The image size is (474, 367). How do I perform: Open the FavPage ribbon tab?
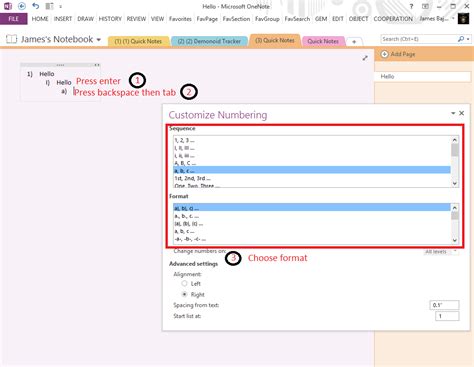coord(207,19)
